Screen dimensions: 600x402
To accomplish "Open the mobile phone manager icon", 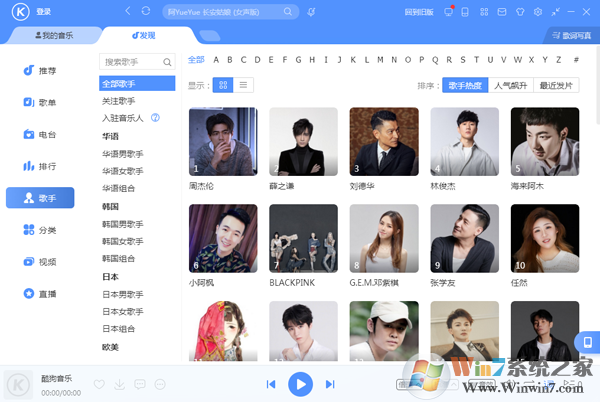I will click(x=465, y=12).
